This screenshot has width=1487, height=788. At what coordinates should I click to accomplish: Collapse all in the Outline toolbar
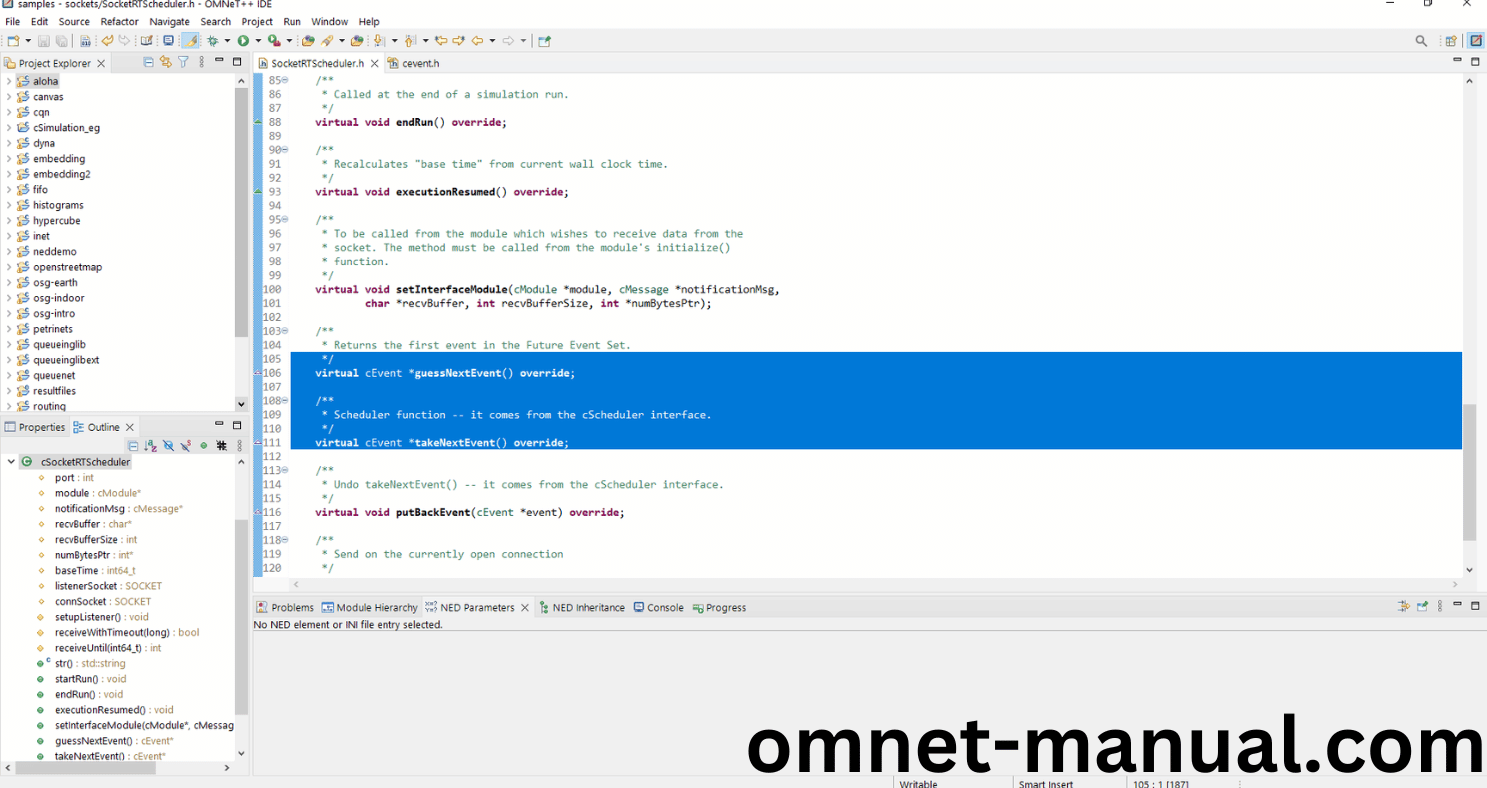(x=133, y=446)
